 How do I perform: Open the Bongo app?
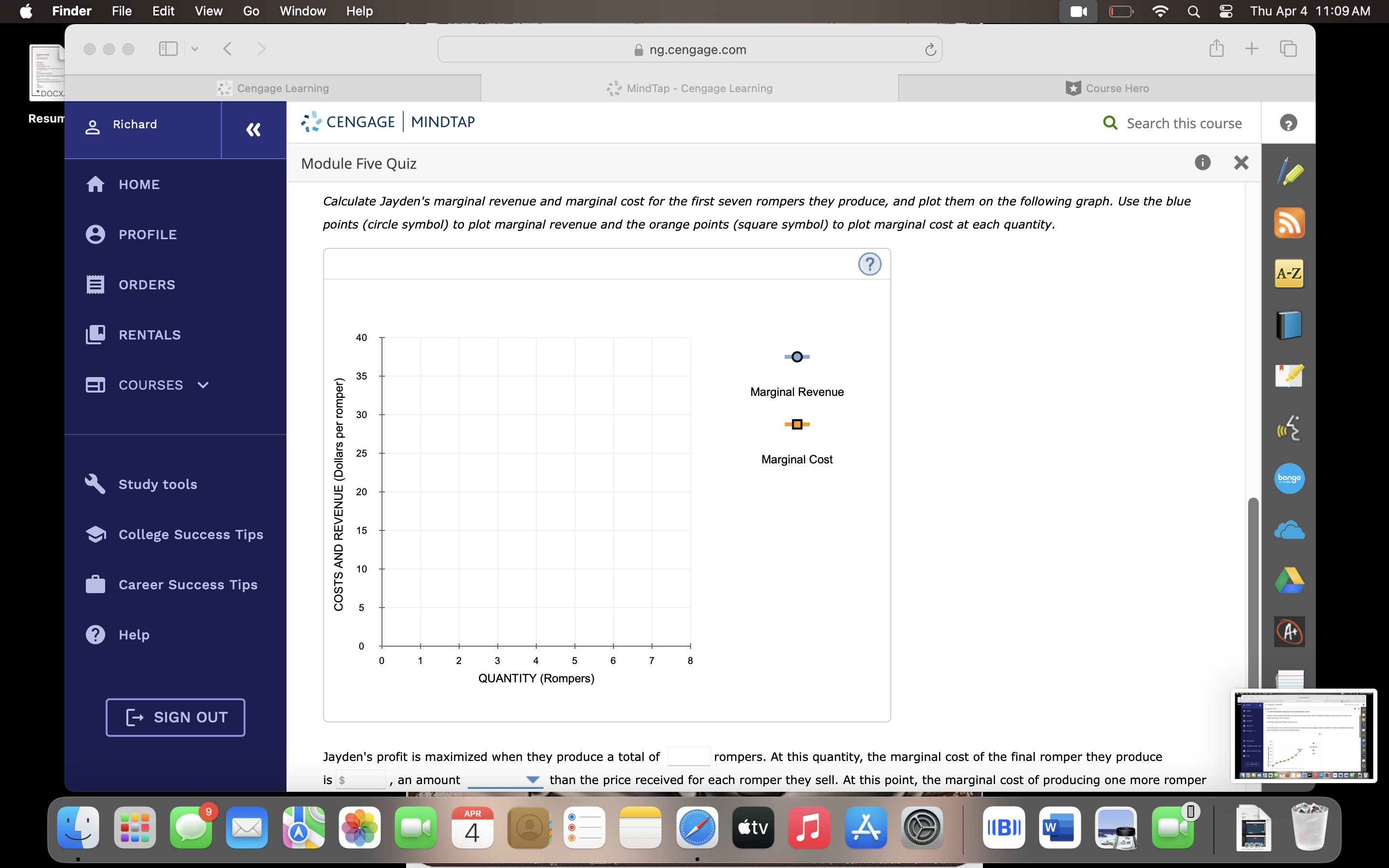point(1289,478)
